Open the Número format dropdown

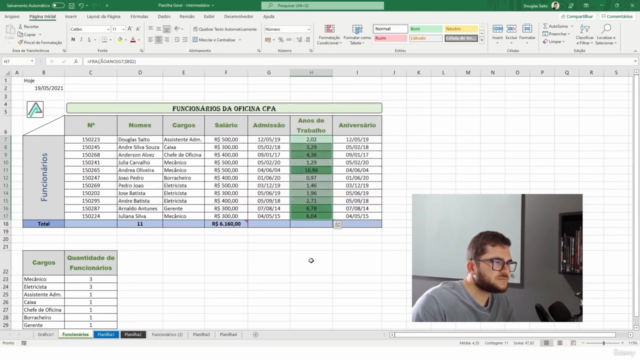308,29
